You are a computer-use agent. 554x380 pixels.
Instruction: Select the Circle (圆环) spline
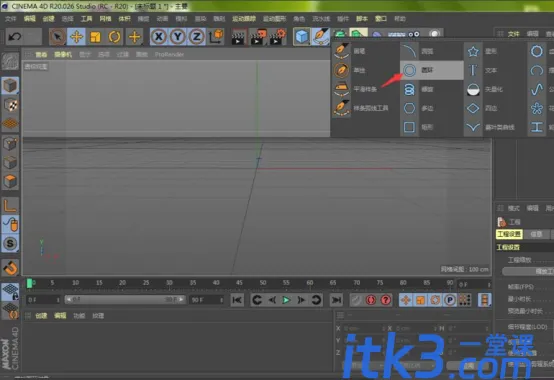[432, 70]
